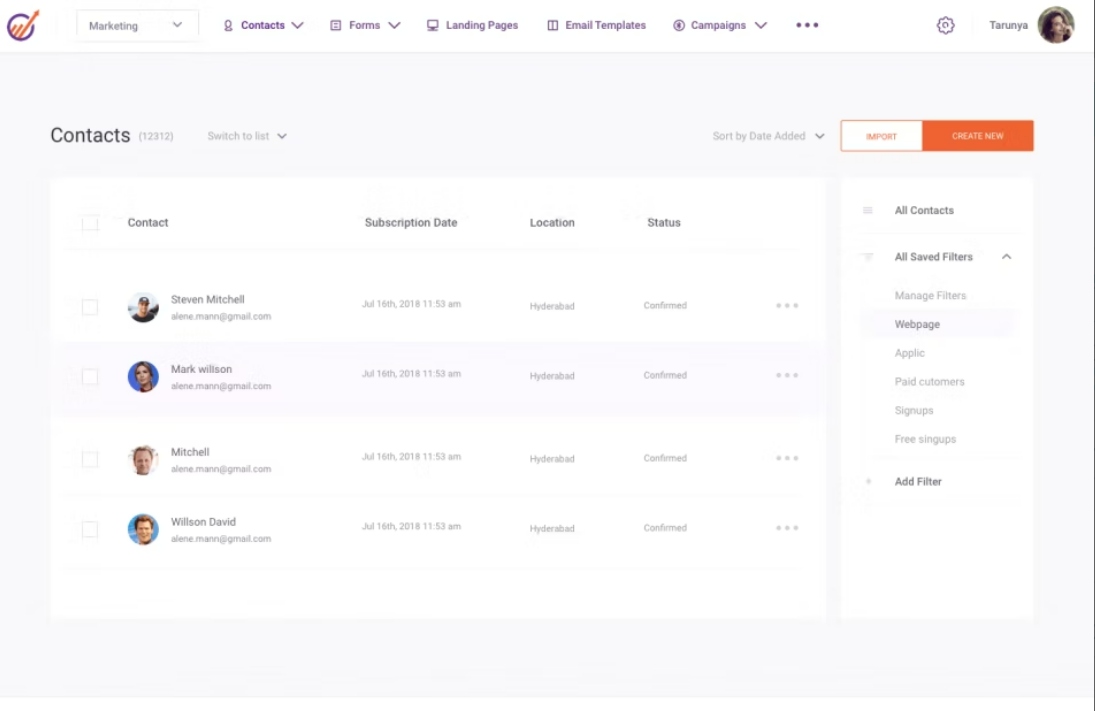
Task: Select the Webpage saved filter
Action: 918,324
